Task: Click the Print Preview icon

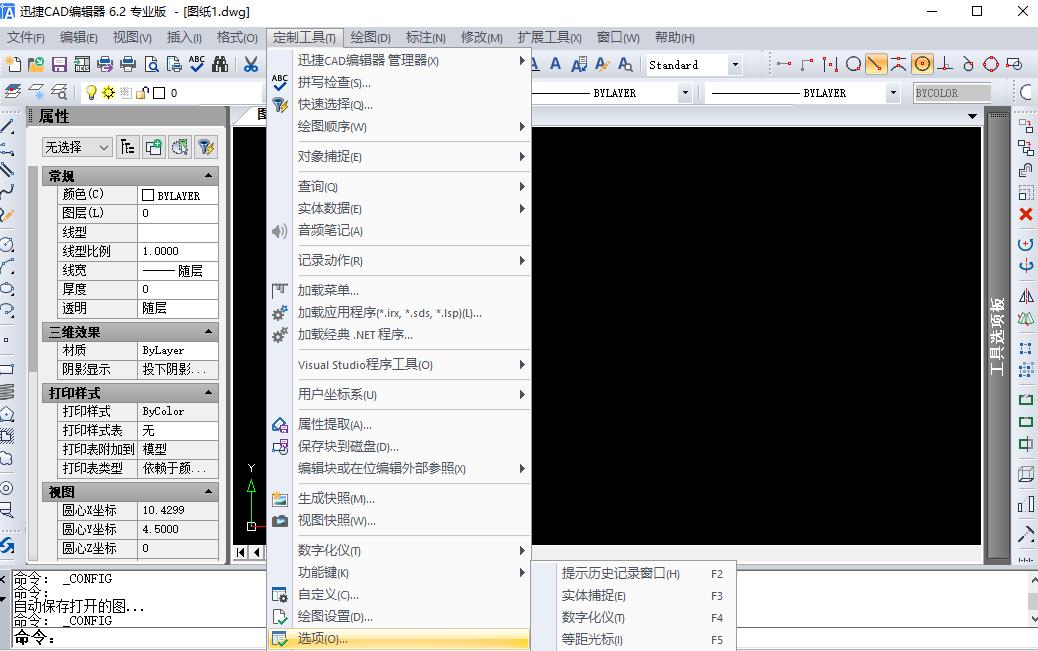Action: 152,64
